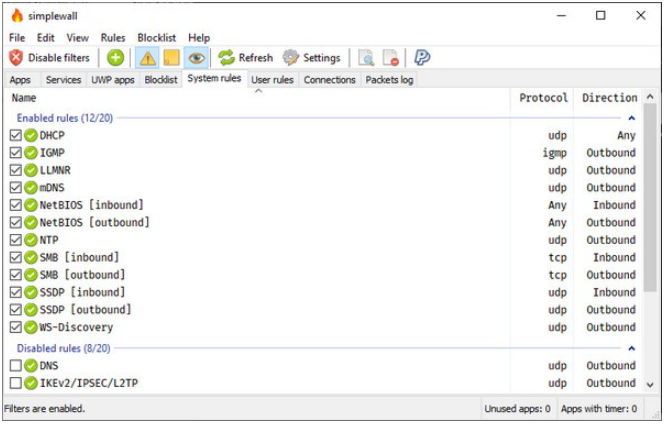
Task: Open the Edit menu
Action: (46, 38)
